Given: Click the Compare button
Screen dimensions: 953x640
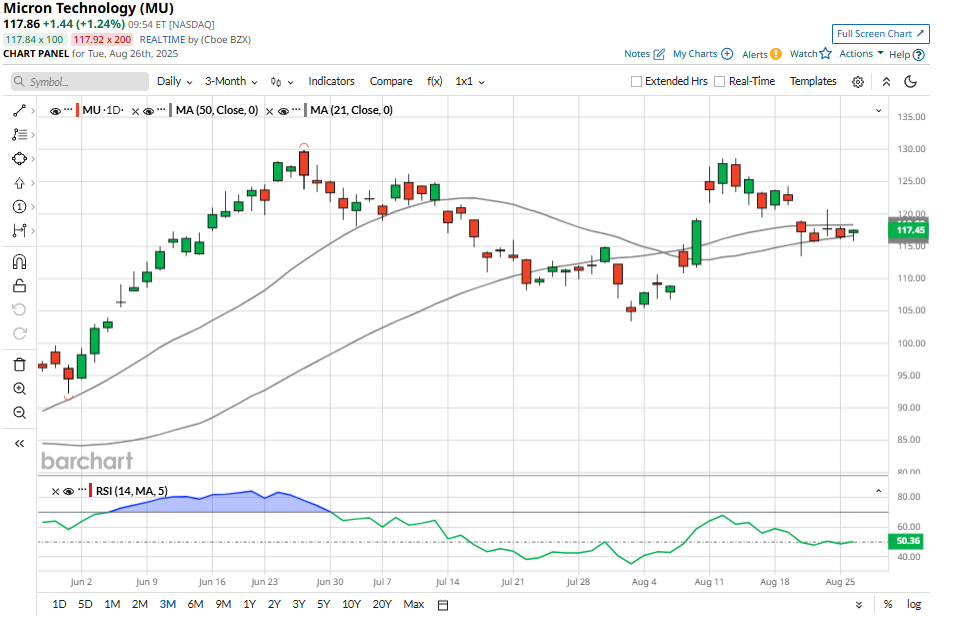Looking at the screenshot, I should (x=391, y=81).
